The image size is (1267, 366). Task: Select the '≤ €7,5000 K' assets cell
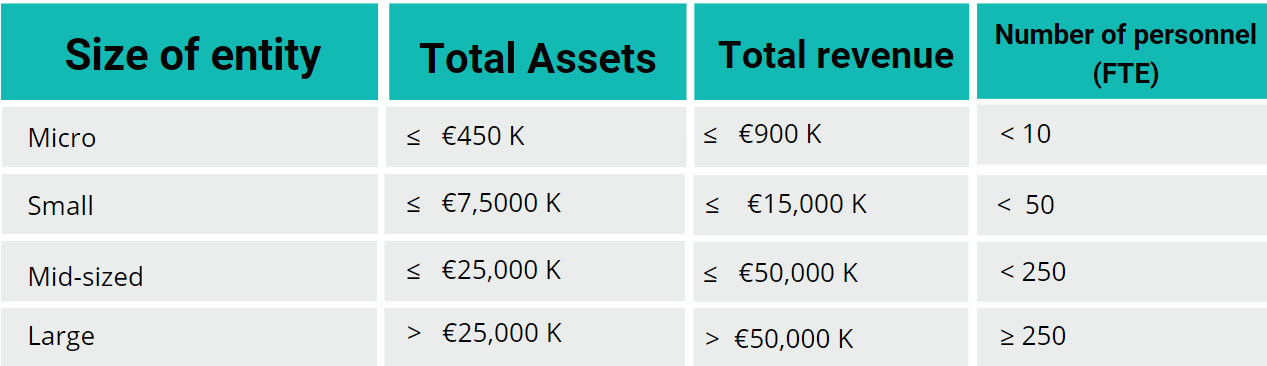(538, 204)
